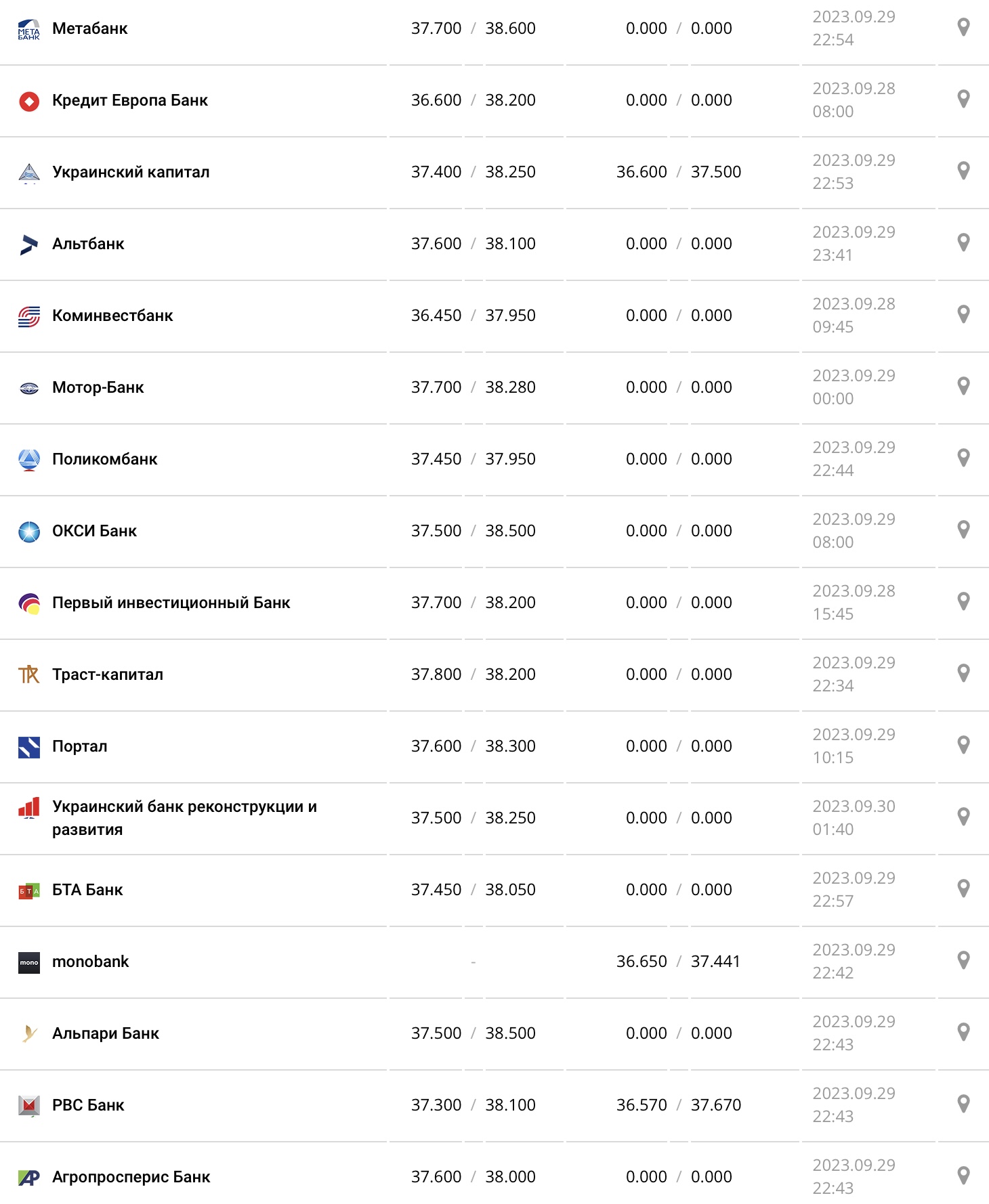The image size is (989, 1204).
Task: Click the Траст-капитал logo icon
Action: (x=29, y=674)
